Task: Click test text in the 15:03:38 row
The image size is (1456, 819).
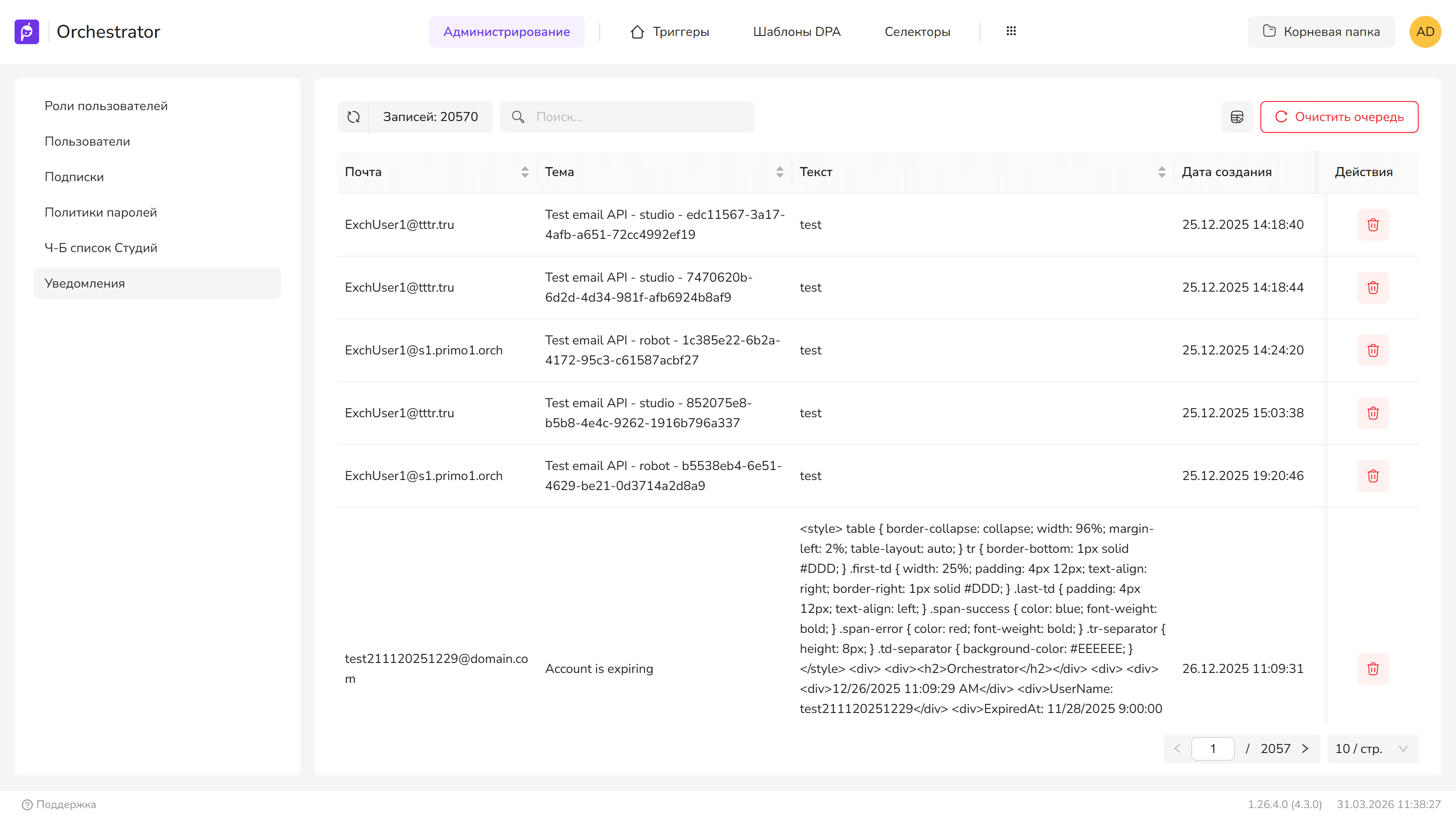Action: (810, 413)
